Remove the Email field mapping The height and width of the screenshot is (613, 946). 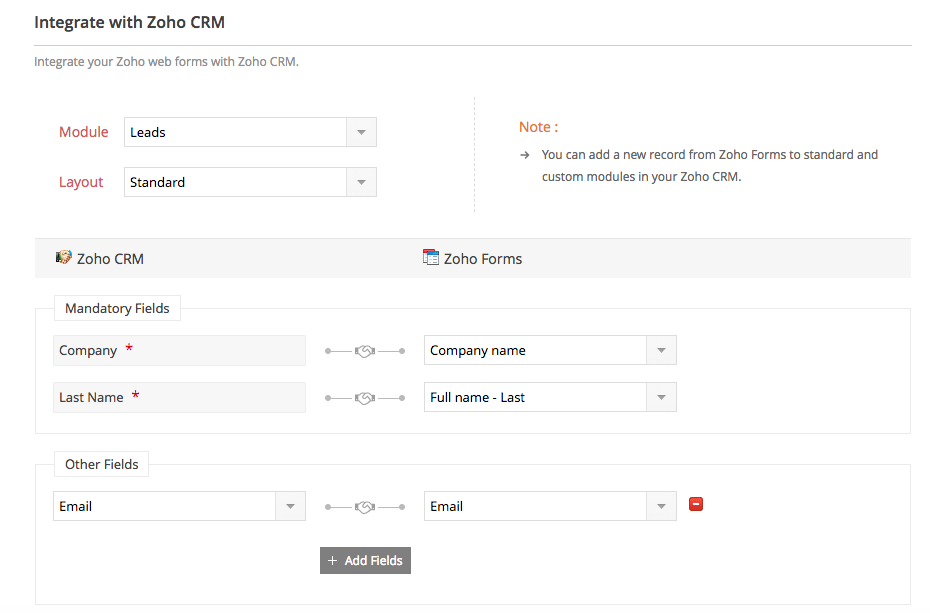[x=696, y=504]
